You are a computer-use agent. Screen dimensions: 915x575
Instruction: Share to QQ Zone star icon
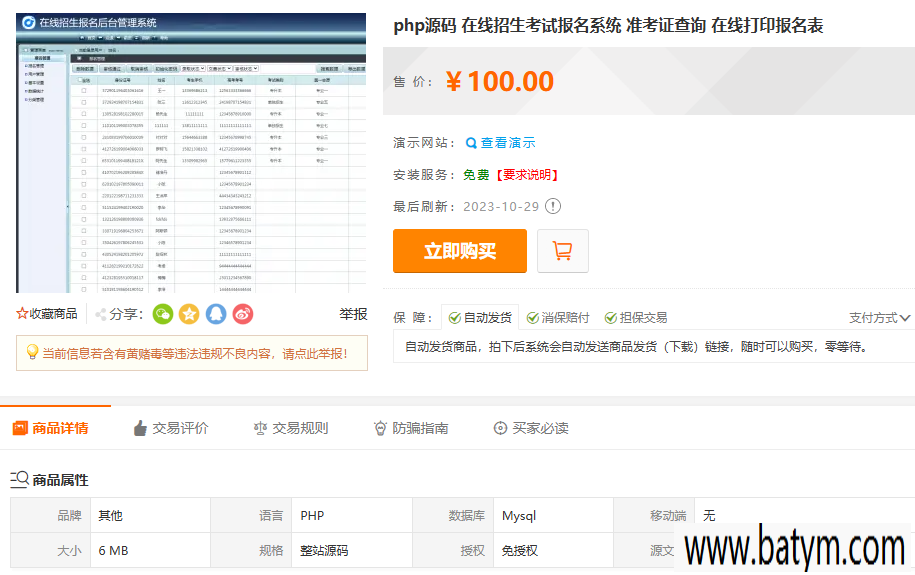189,314
